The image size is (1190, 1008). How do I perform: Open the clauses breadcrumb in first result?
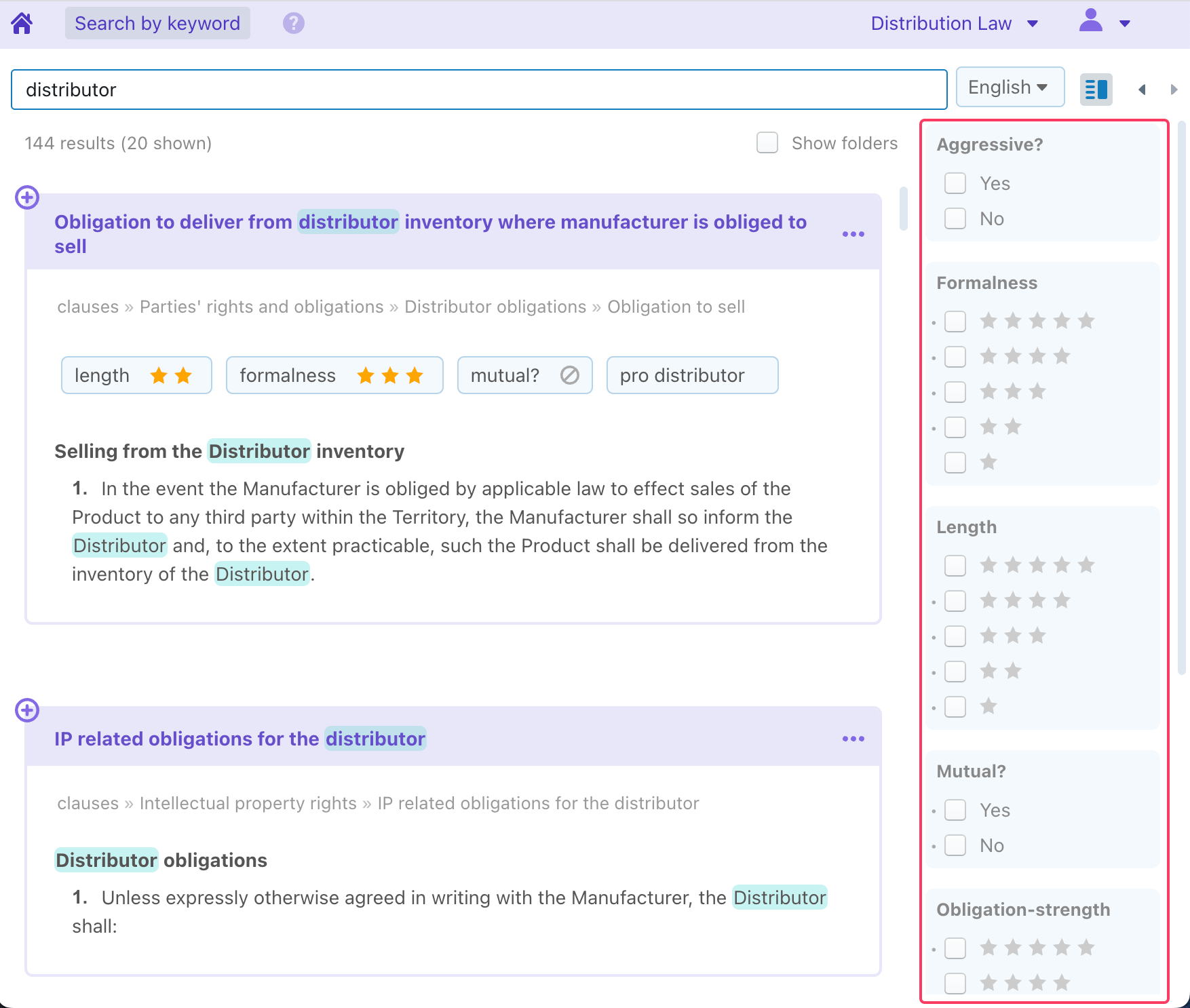88,307
